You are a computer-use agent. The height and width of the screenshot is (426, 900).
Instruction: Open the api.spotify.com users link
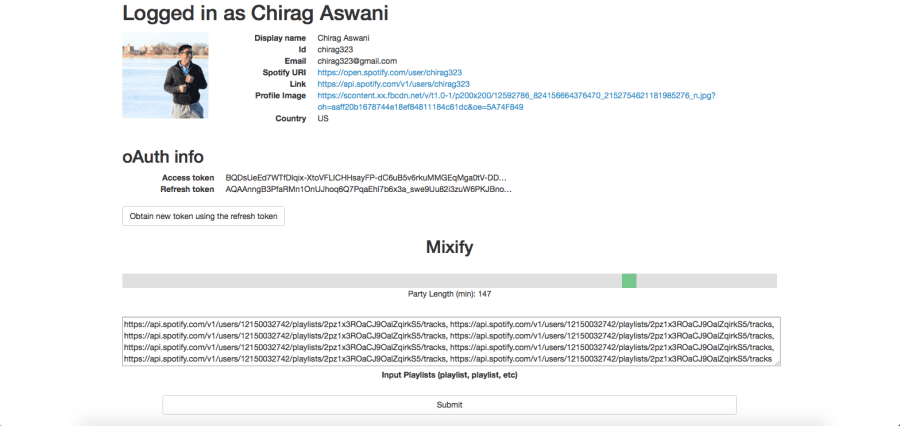[393, 84]
